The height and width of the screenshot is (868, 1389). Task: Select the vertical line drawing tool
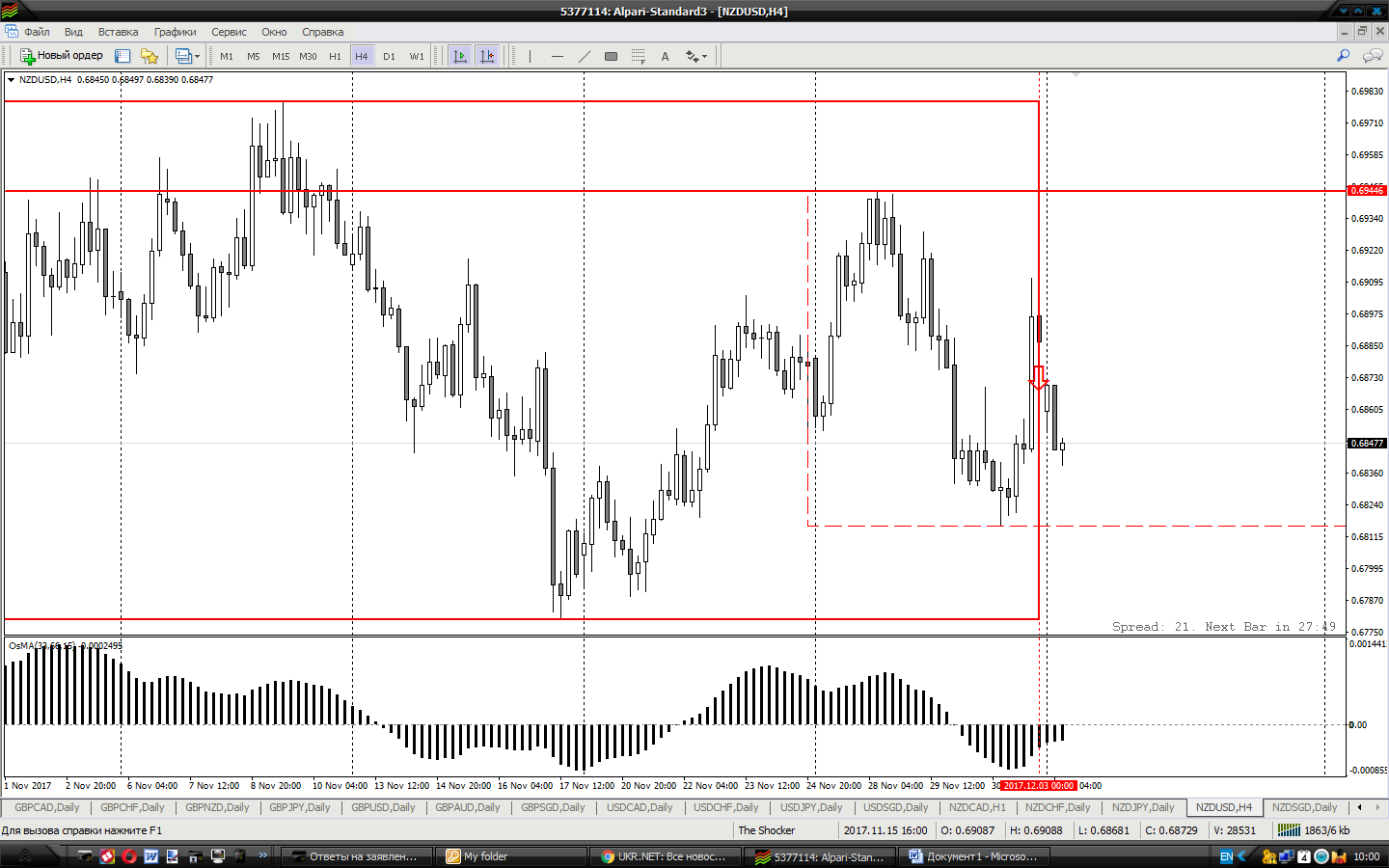coord(531,56)
